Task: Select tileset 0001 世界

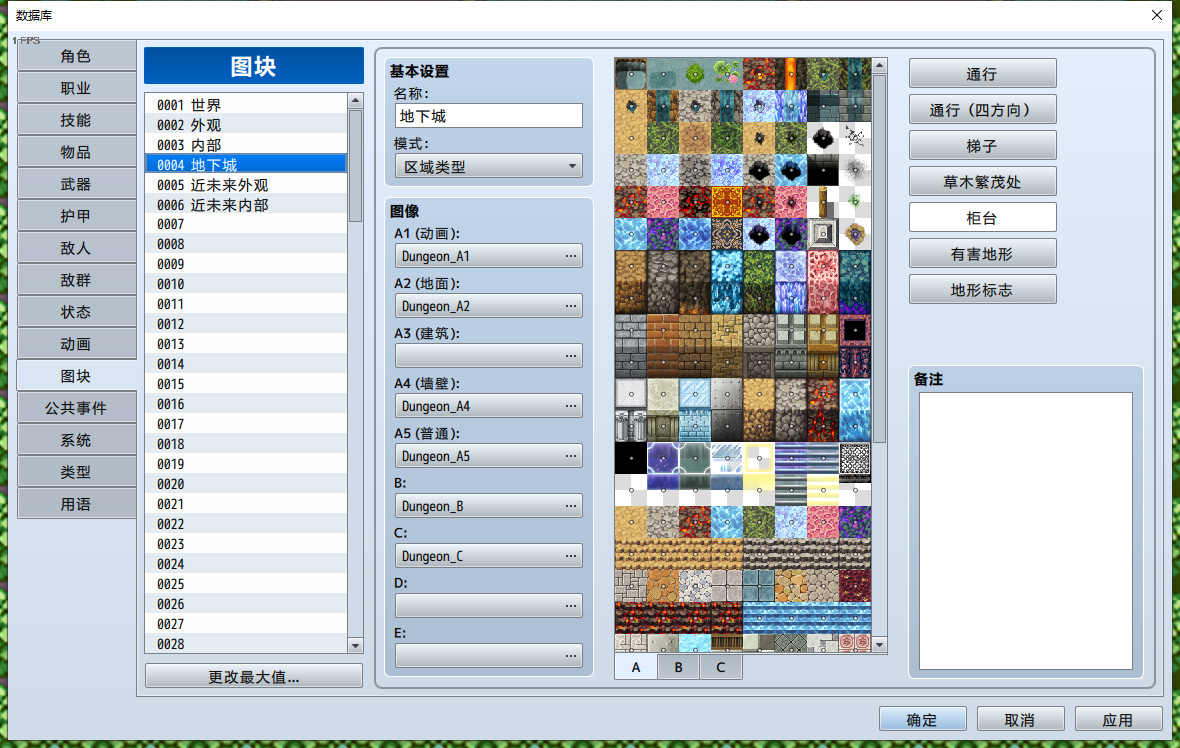Action: tap(245, 105)
